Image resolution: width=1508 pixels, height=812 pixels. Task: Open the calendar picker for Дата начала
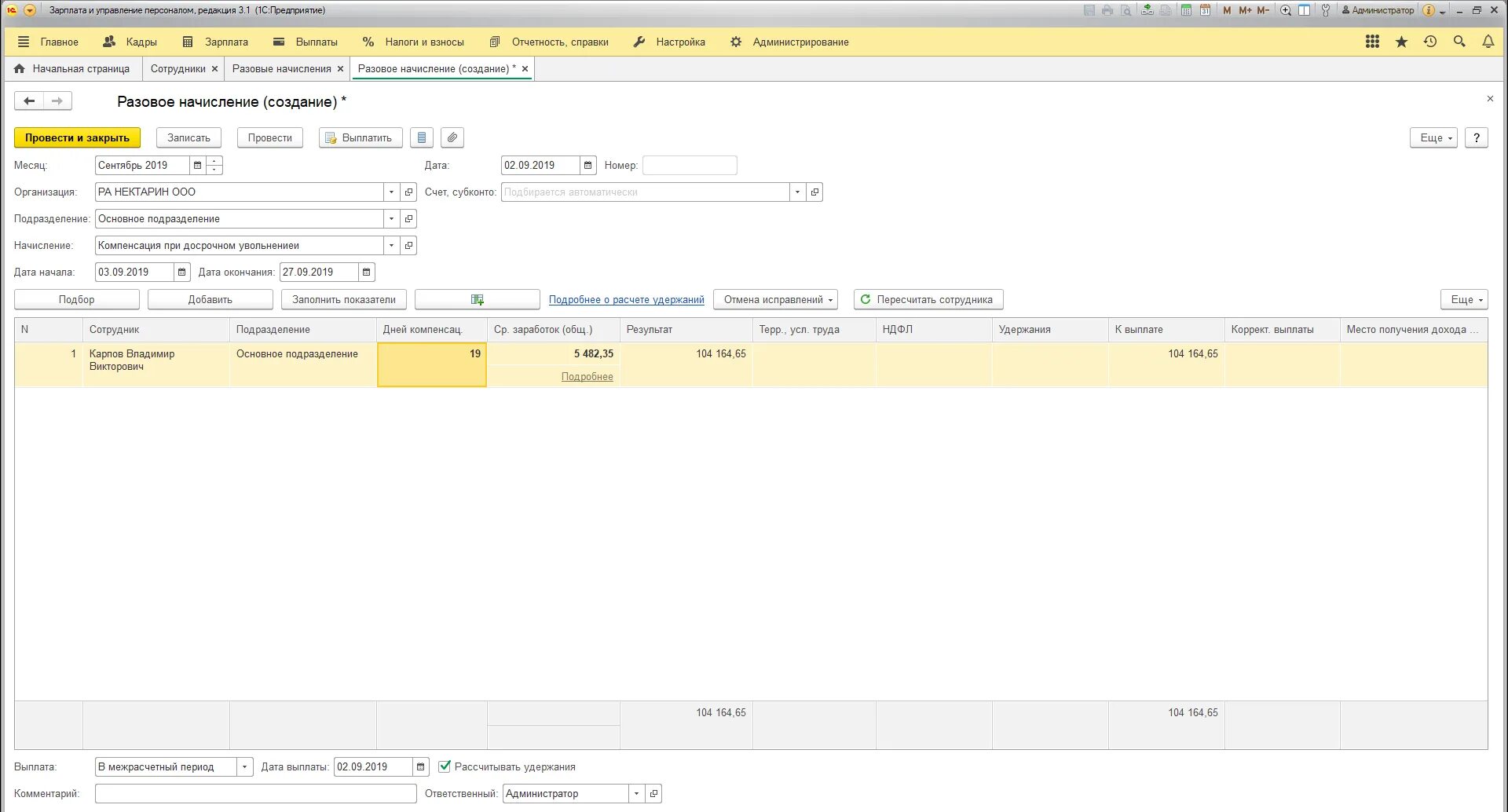182,272
